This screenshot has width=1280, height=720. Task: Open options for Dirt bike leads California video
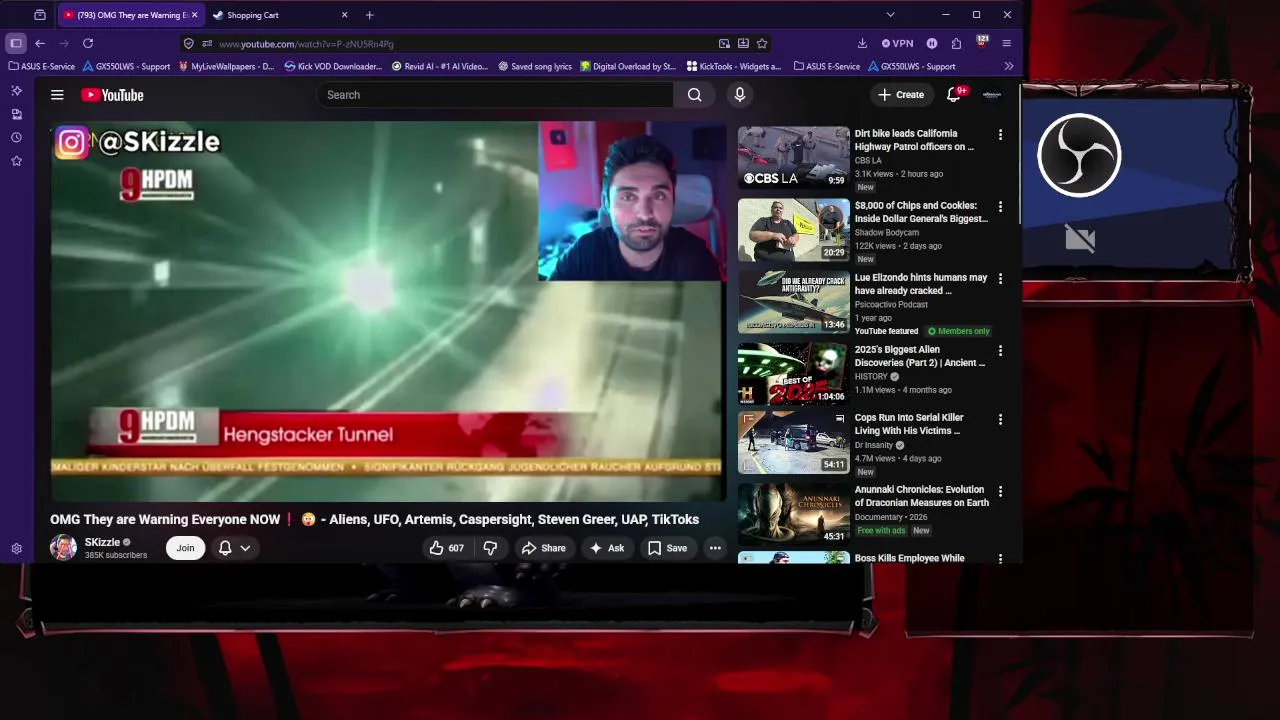click(x=1000, y=134)
